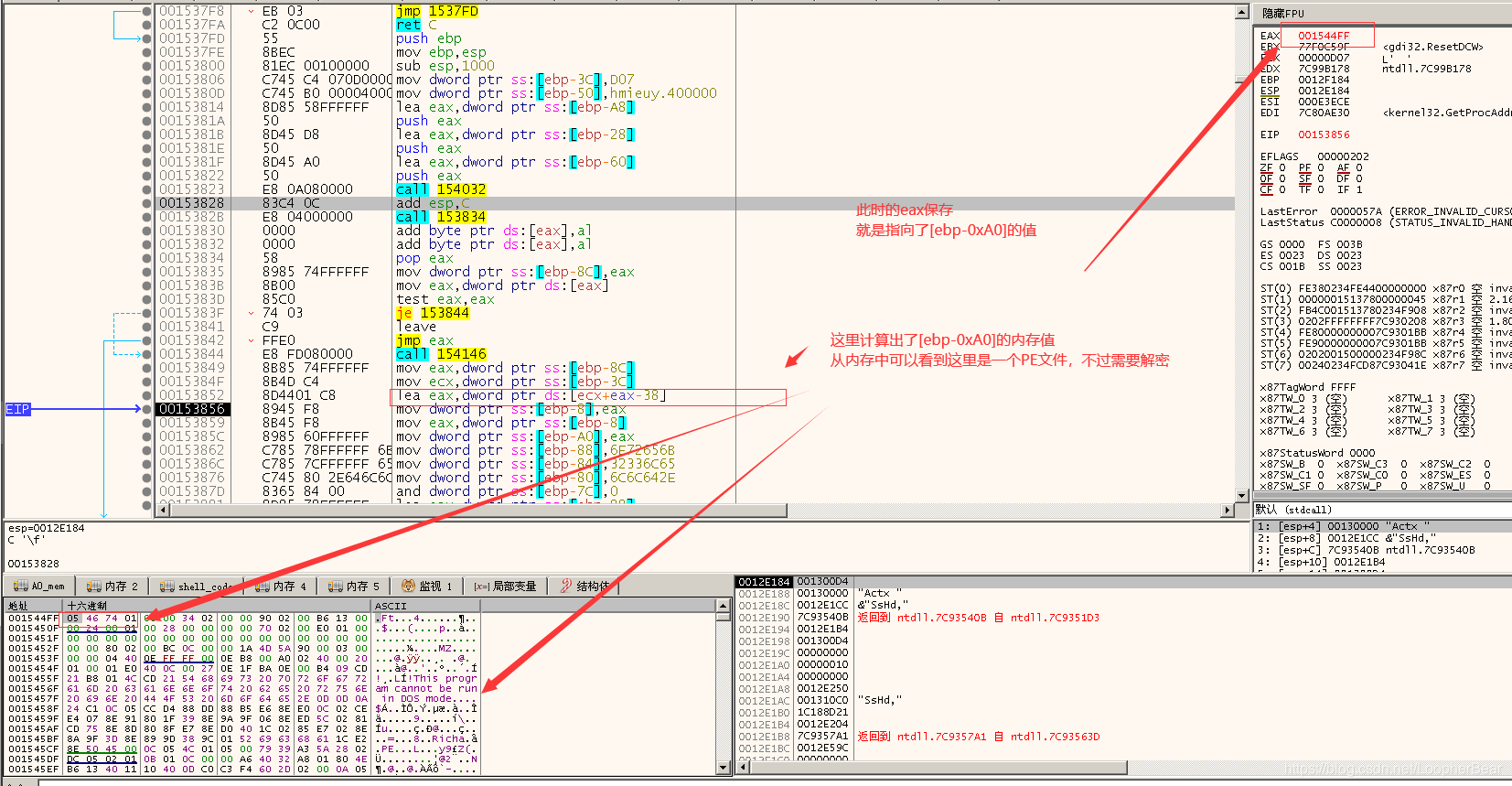Select EFLAGS value 00000202

[x=1343, y=156]
